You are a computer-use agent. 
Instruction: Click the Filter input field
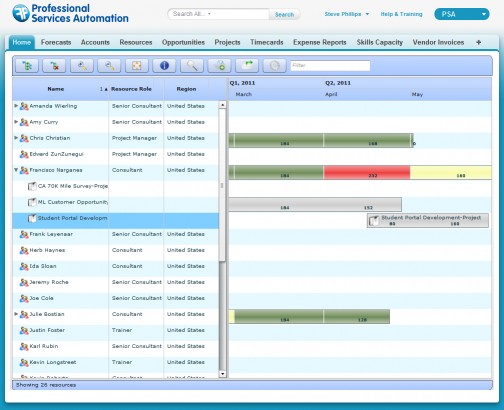click(x=330, y=66)
